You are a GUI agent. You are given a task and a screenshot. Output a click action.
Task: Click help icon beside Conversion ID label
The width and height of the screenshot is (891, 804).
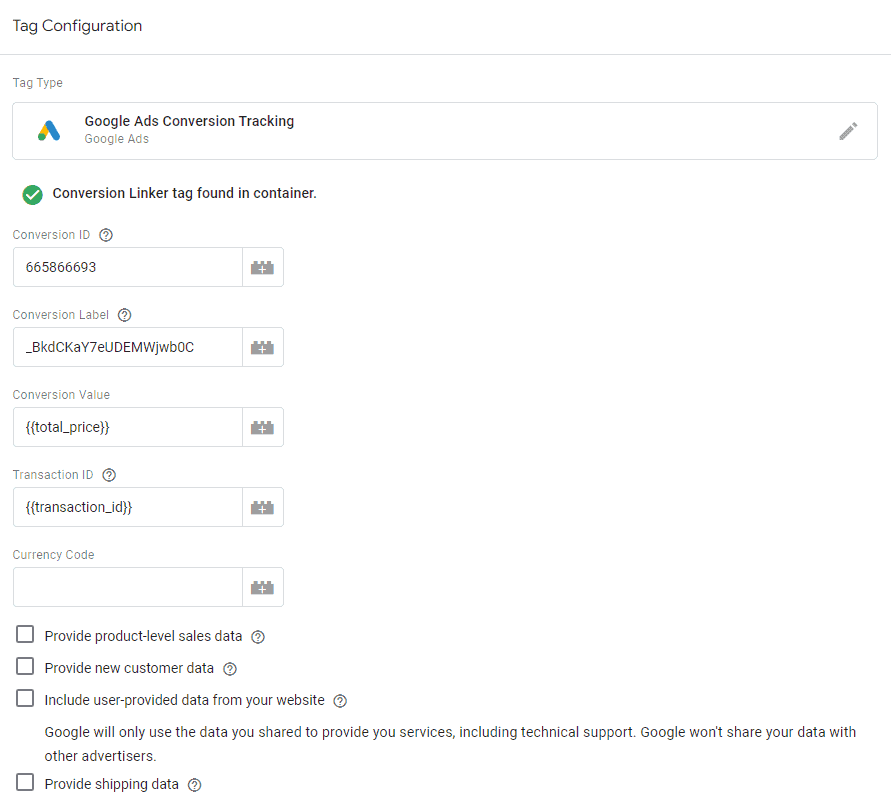tap(106, 235)
